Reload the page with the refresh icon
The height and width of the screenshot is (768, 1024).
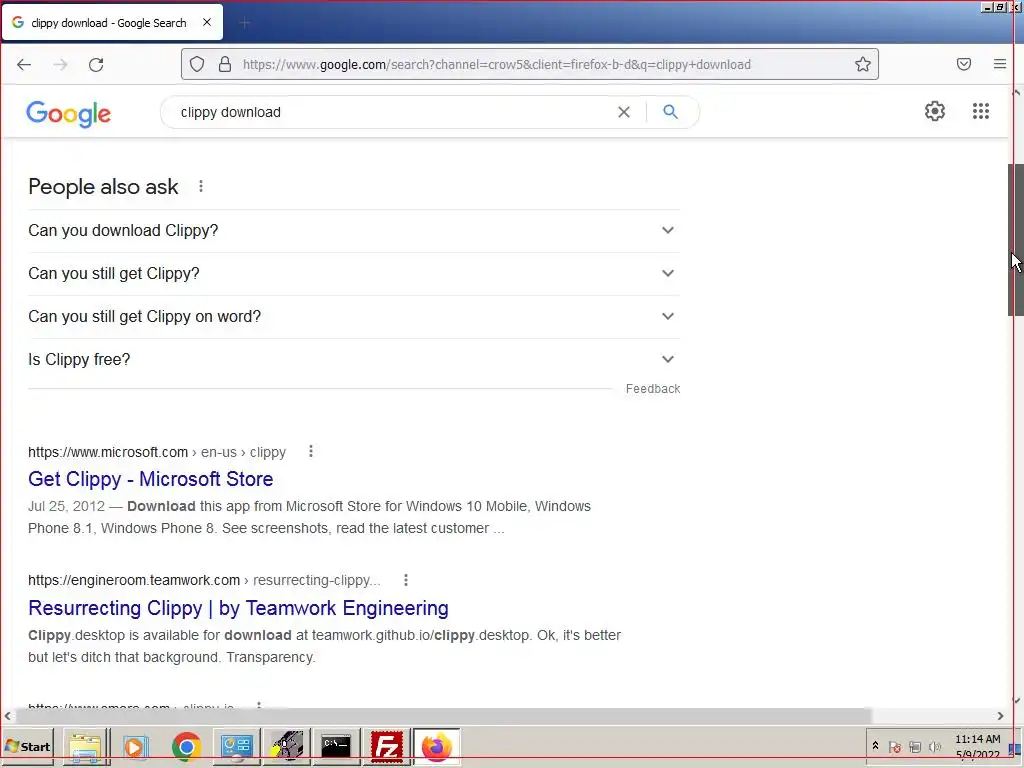click(96, 65)
